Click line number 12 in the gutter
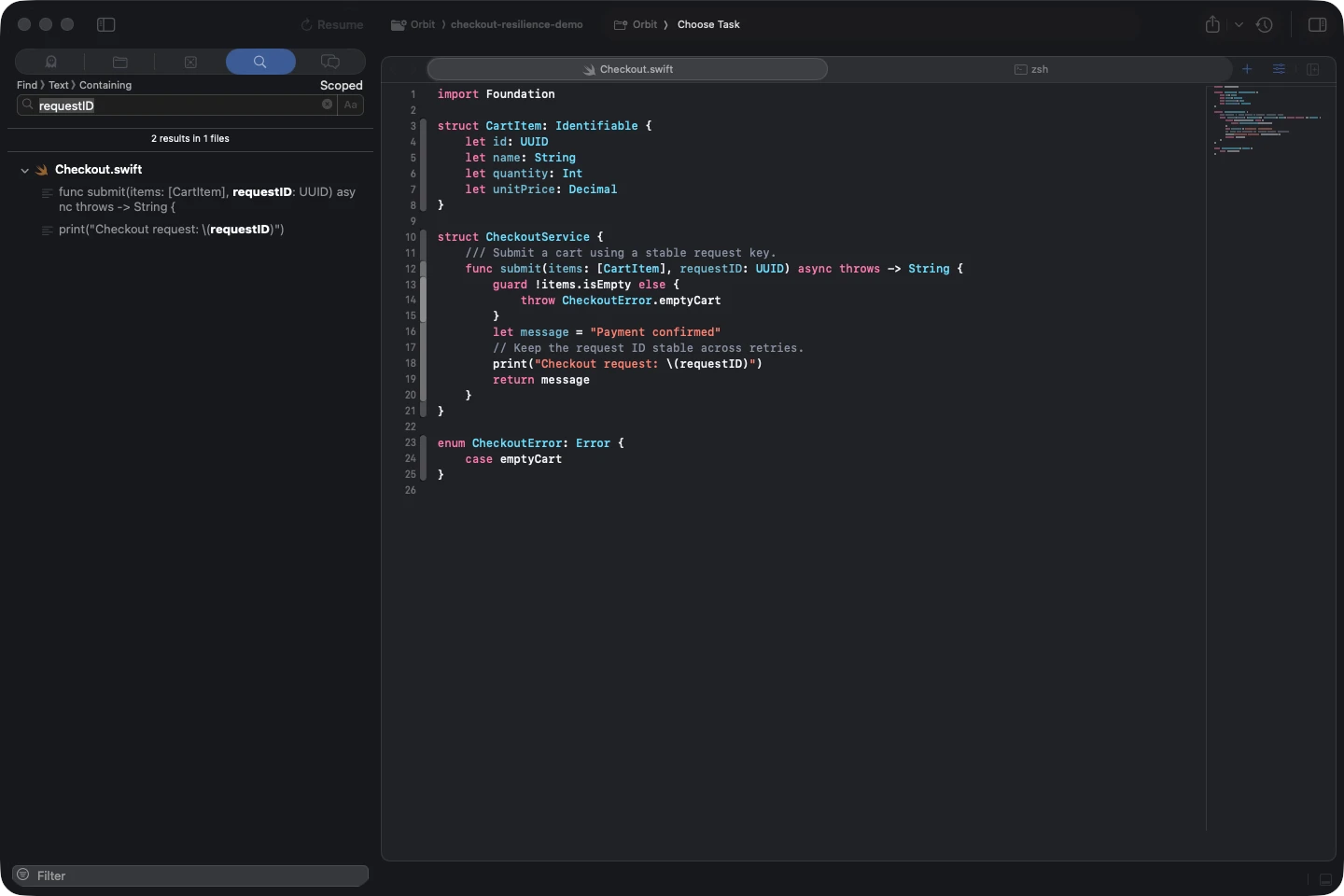The height and width of the screenshot is (896, 1344). [x=411, y=269]
